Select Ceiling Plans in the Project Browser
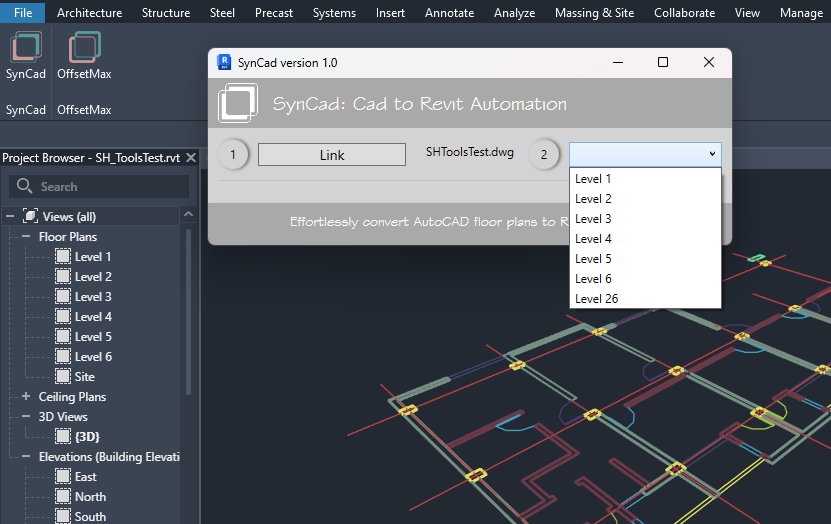Viewport: 831px width, 524px height. coord(72,396)
